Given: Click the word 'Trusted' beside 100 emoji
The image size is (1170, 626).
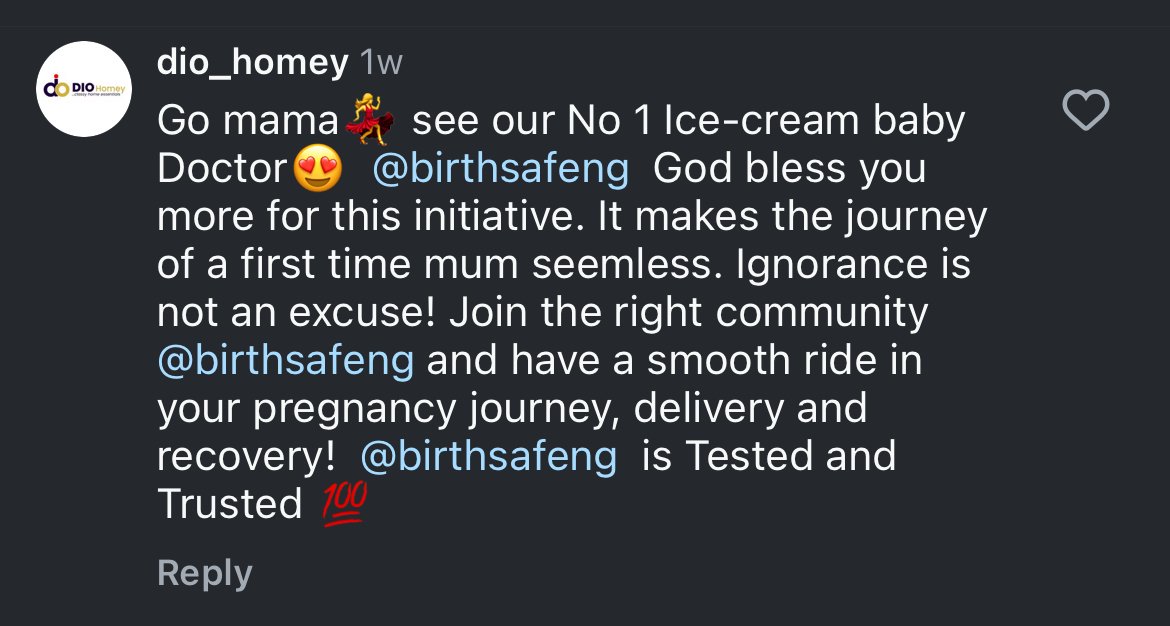Looking at the screenshot, I should tap(230, 504).
